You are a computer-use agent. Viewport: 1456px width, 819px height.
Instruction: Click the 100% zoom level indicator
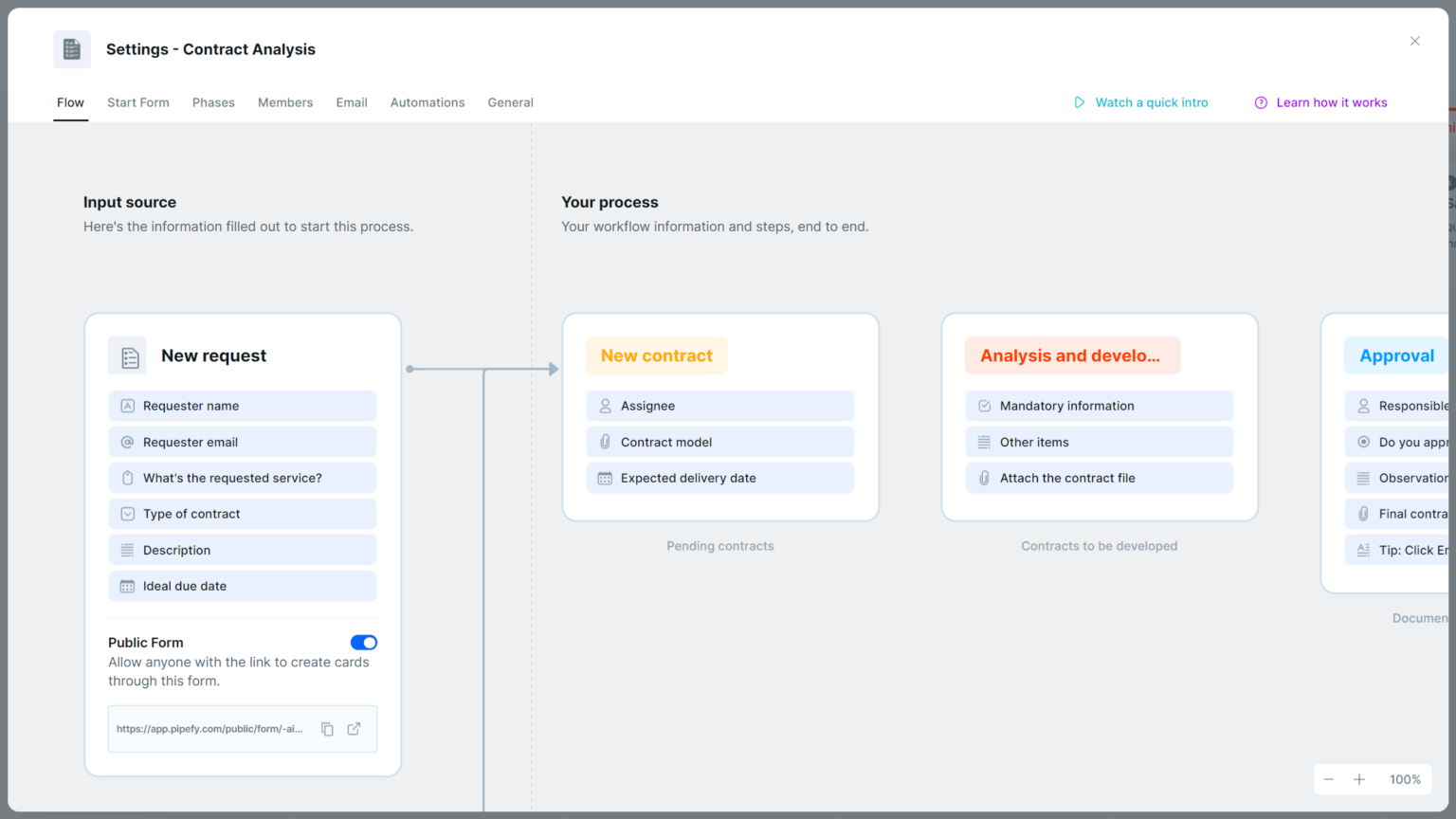(1405, 779)
